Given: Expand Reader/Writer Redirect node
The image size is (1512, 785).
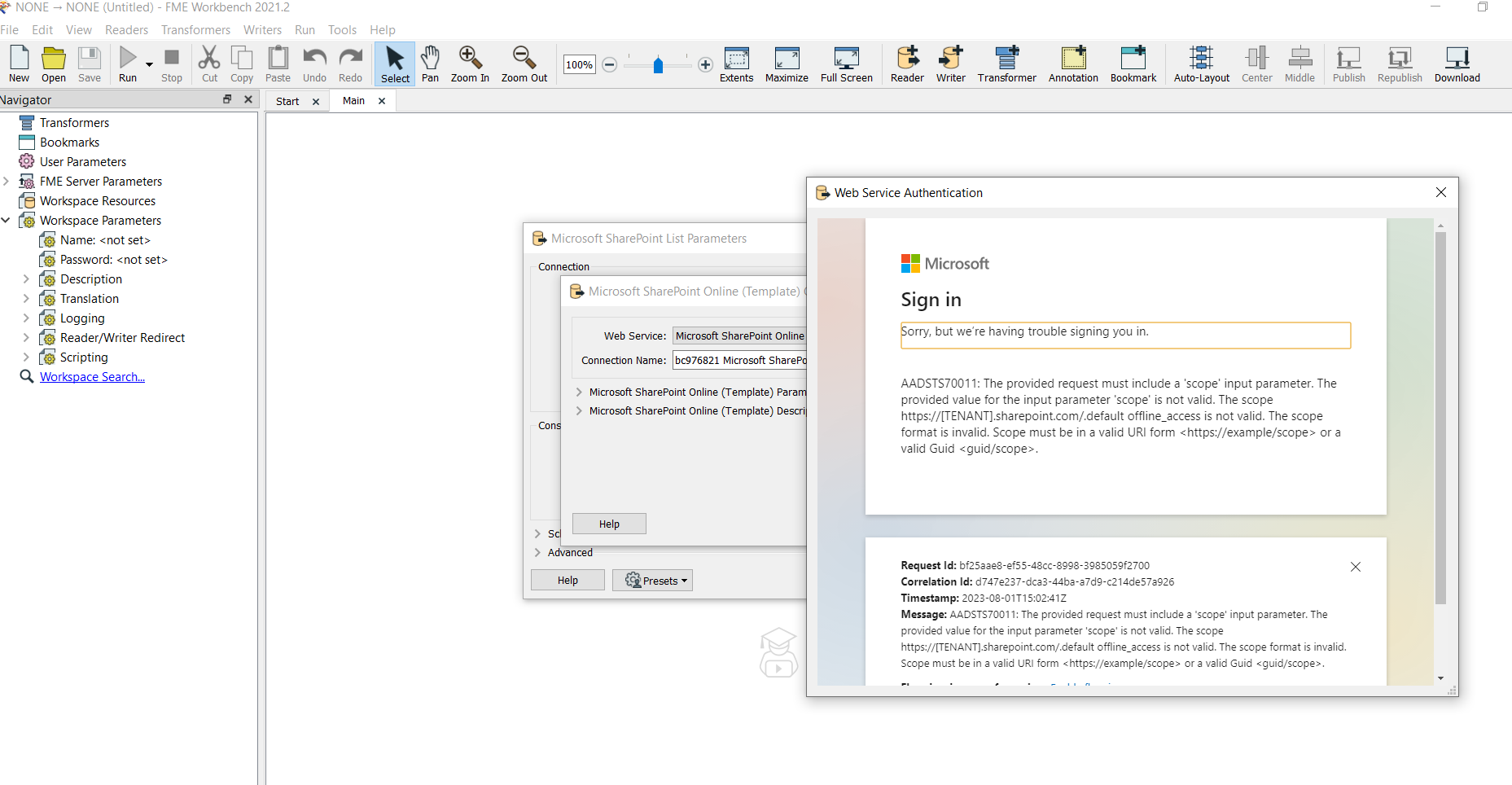Looking at the screenshot, I should 26,338.
